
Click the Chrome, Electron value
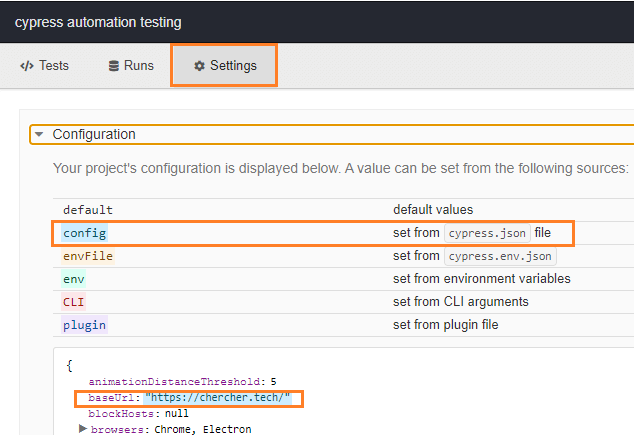(203, 429)
